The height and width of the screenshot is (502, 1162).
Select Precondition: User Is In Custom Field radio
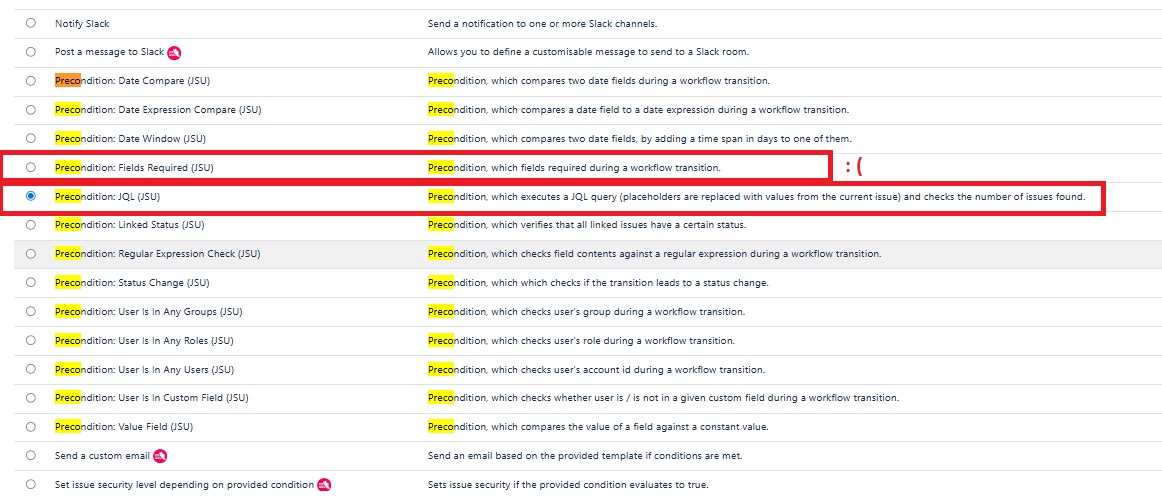pyautogui.click(x=30, y=397)
